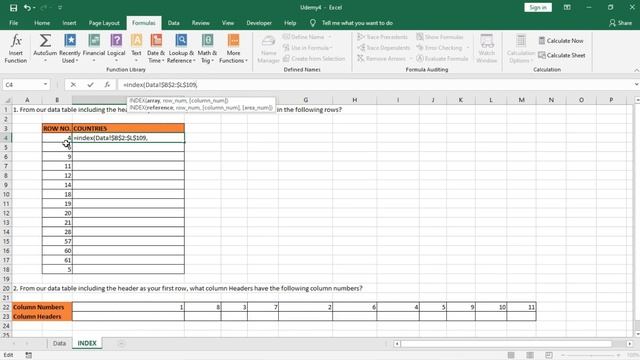Image resolution: width=640 pixels, height=360 pixels.
Task: Click the lightbulb Tell me icon
Action: (x=313, y=23)
